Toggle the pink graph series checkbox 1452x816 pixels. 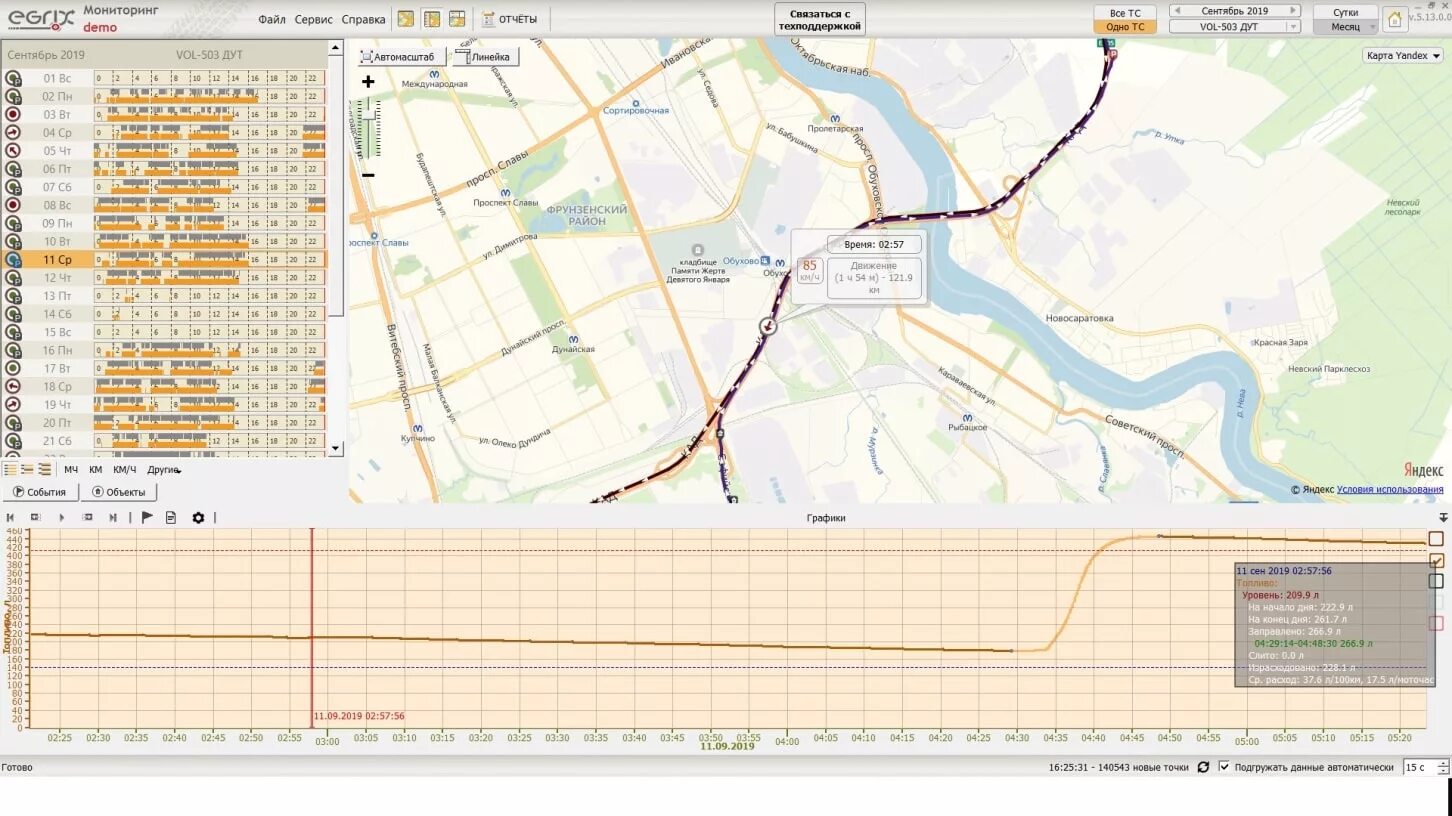click(1437, 623)
